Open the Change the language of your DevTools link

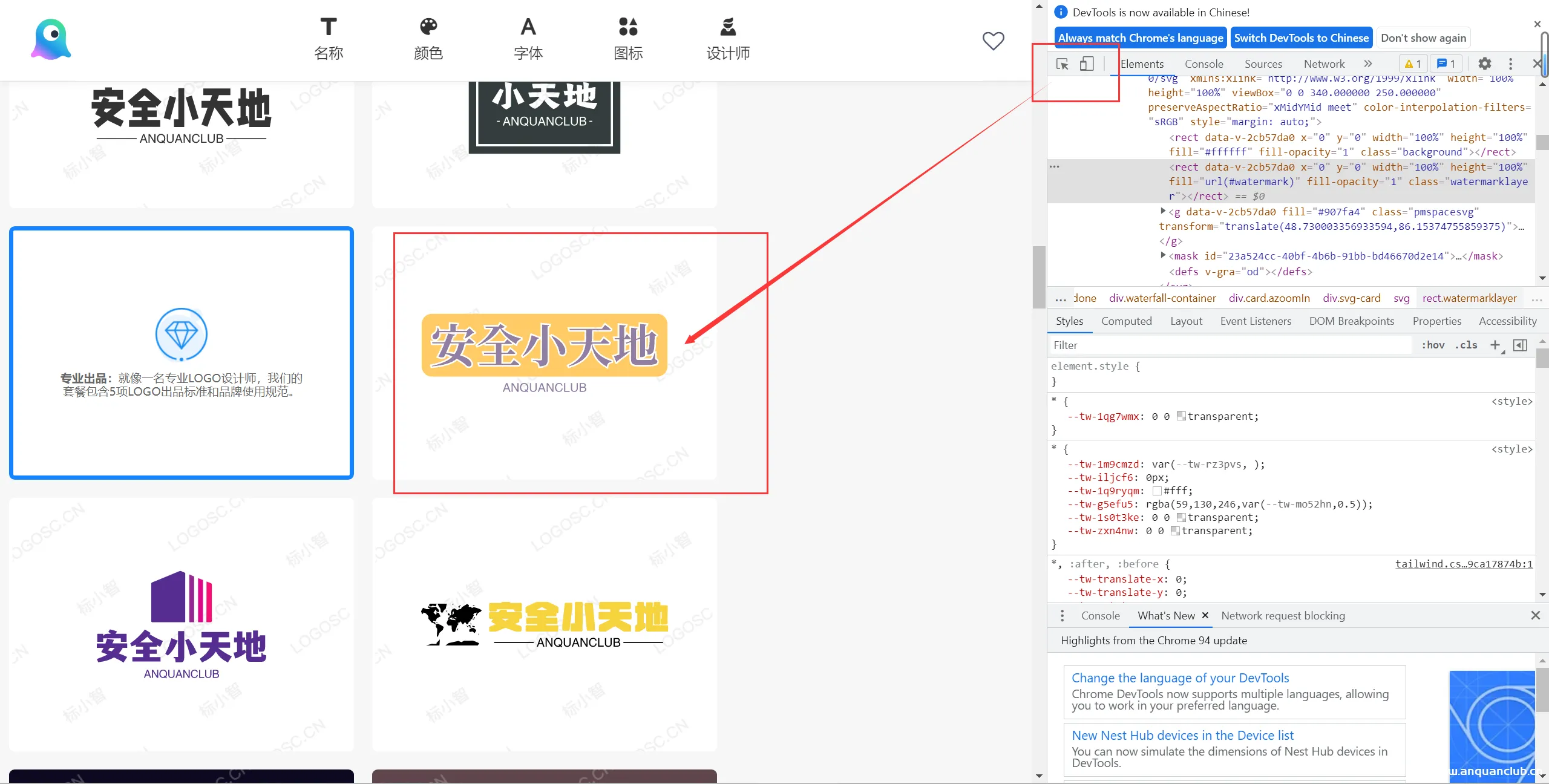(1180, 678)
